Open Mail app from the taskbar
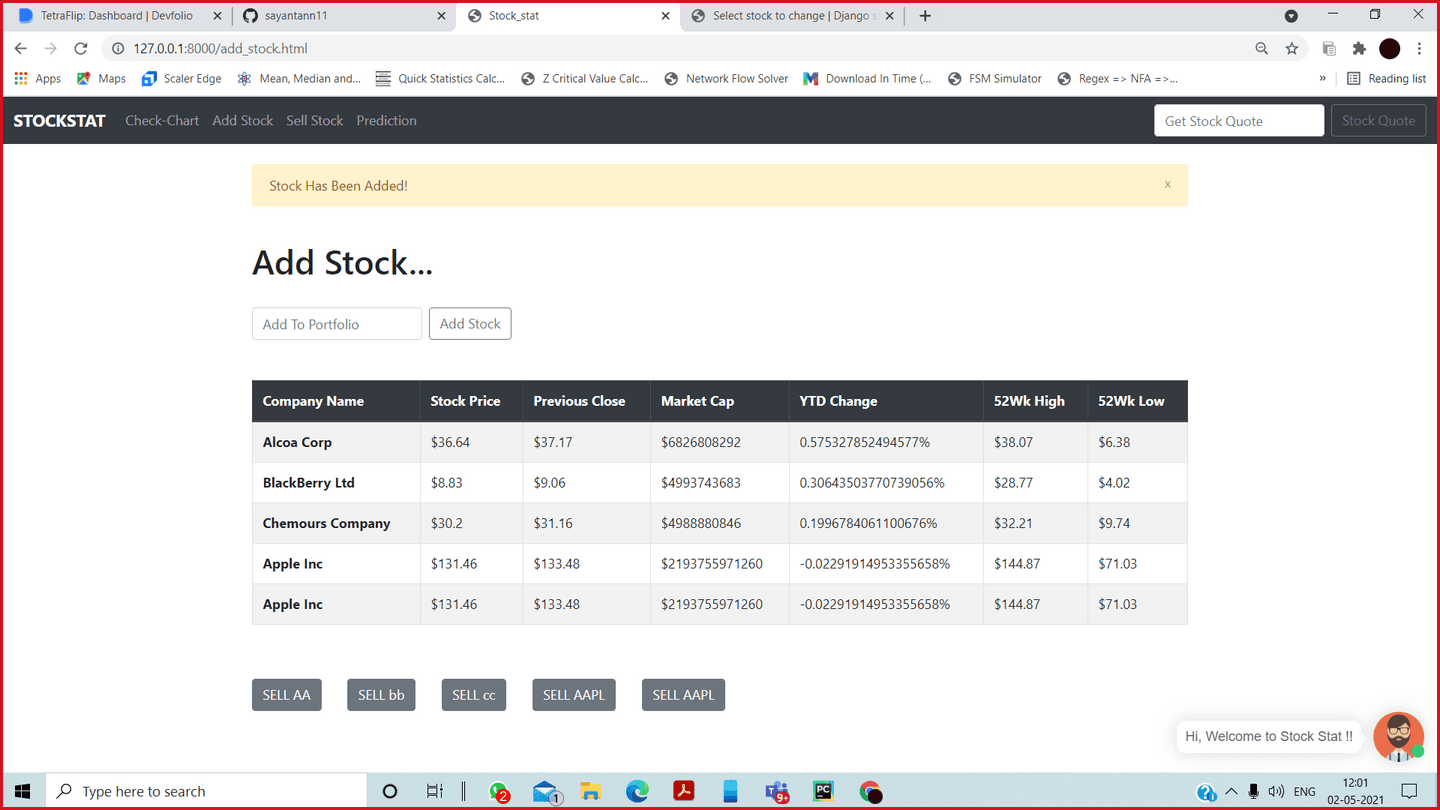The height and width of the screenshot is (810, 1440). click(x=546, y=792)
